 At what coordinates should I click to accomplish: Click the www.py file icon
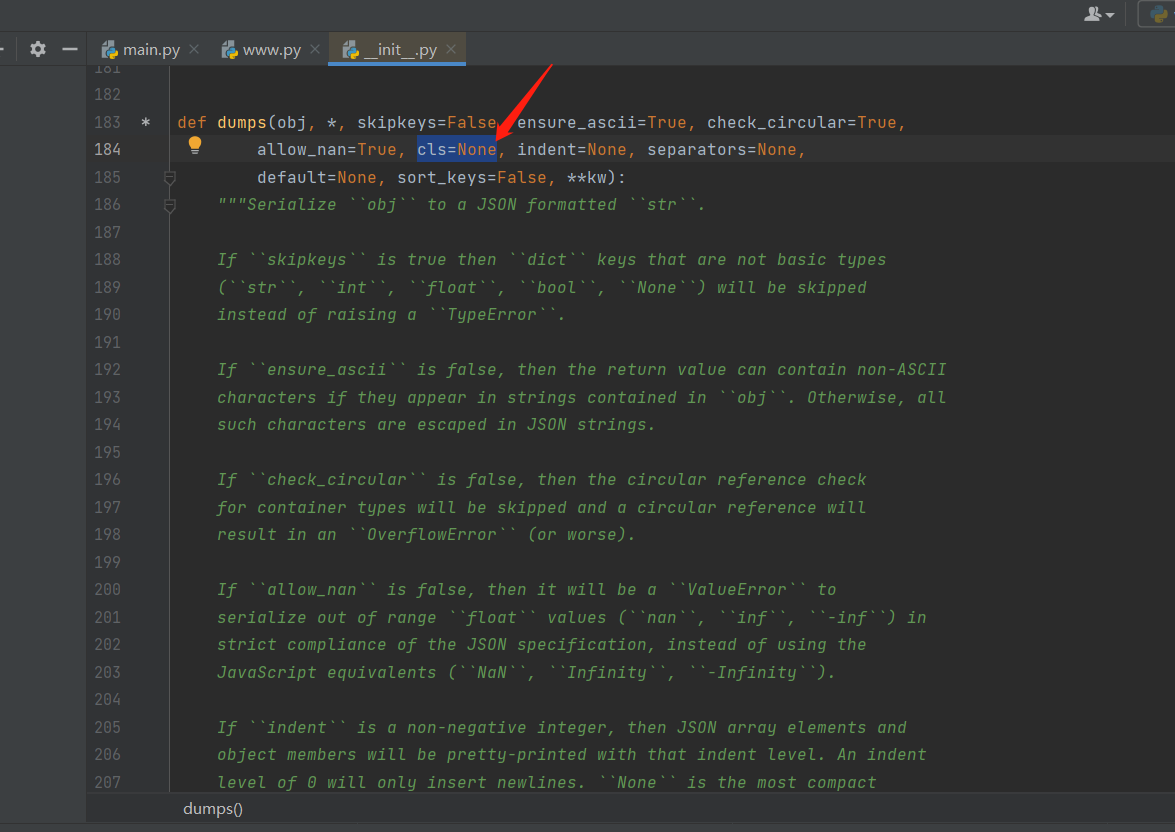229,49
